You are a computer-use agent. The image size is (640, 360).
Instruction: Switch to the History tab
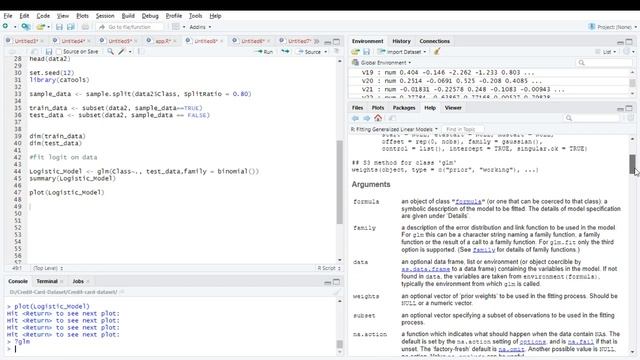(x=401, y=41)
